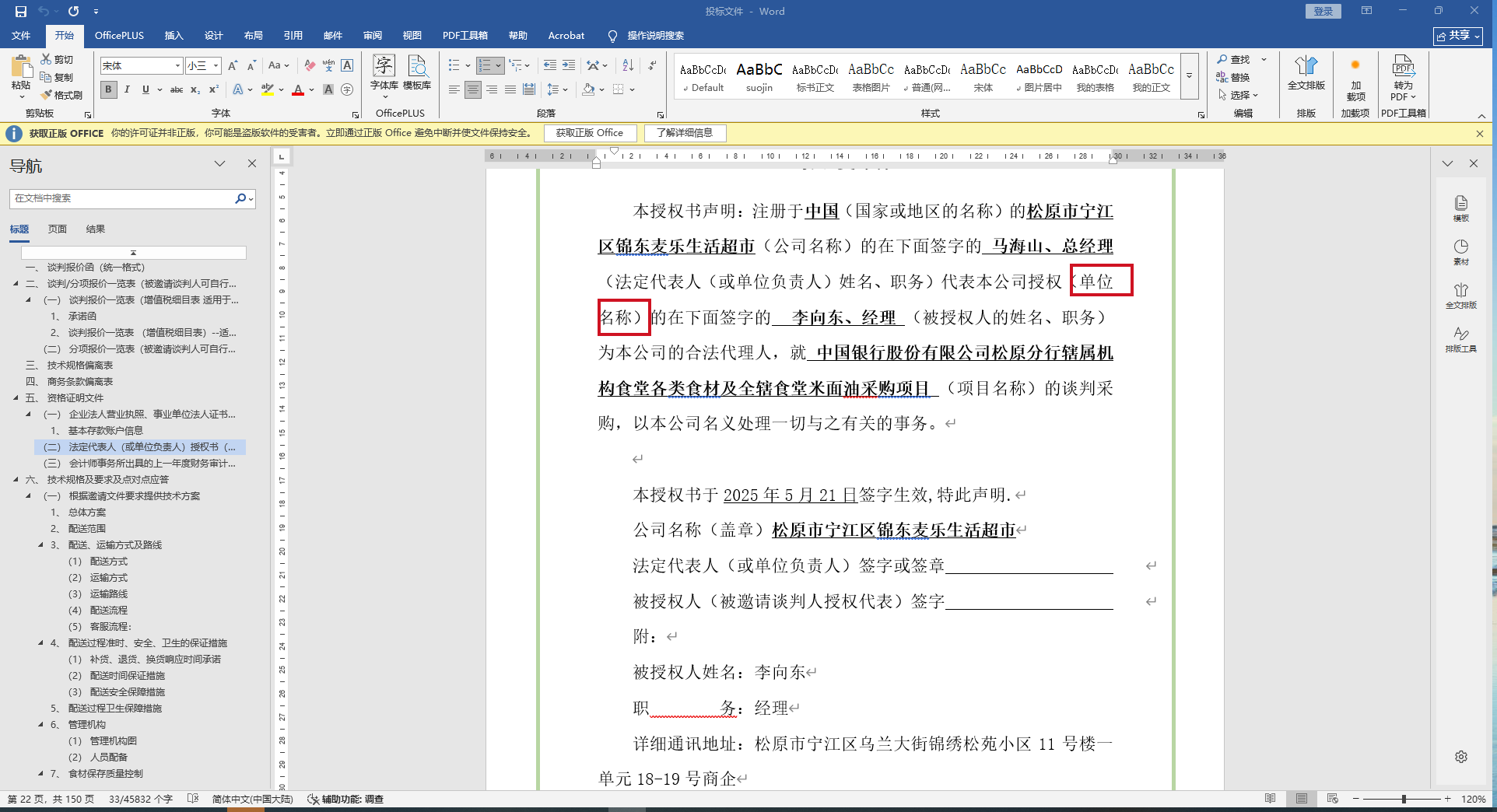1497x812 pixels.
Task: Toggle Underline formatting
Action: click(145, 89)
